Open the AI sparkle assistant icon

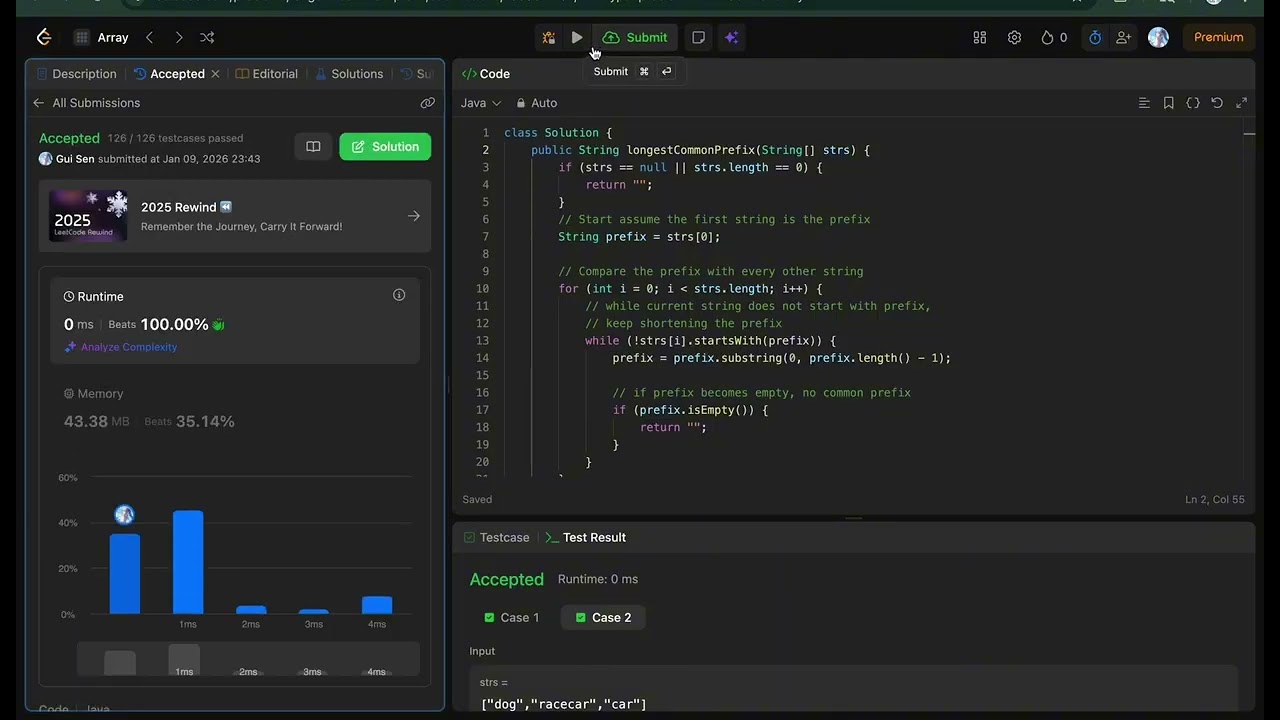pos(731,37)
